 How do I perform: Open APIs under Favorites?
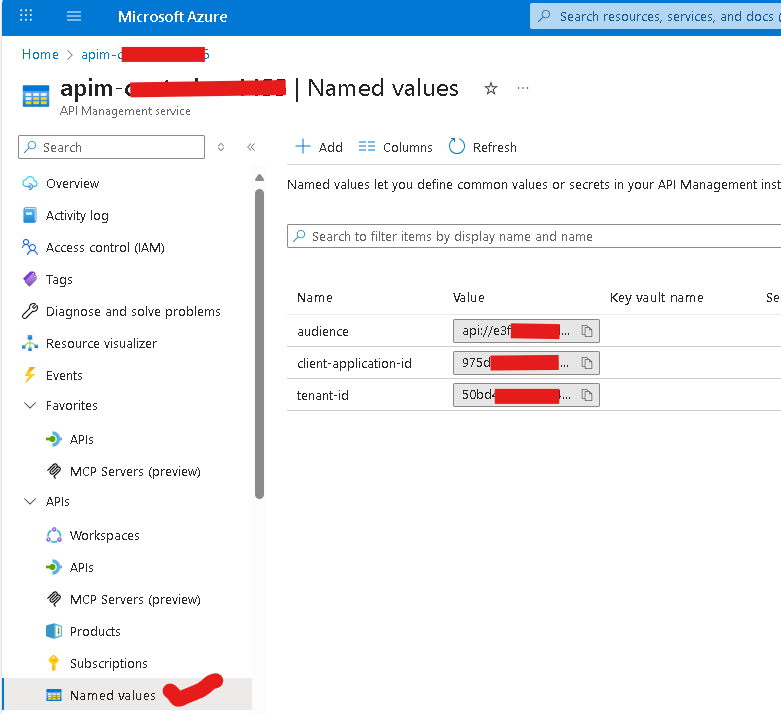[82, 439]
